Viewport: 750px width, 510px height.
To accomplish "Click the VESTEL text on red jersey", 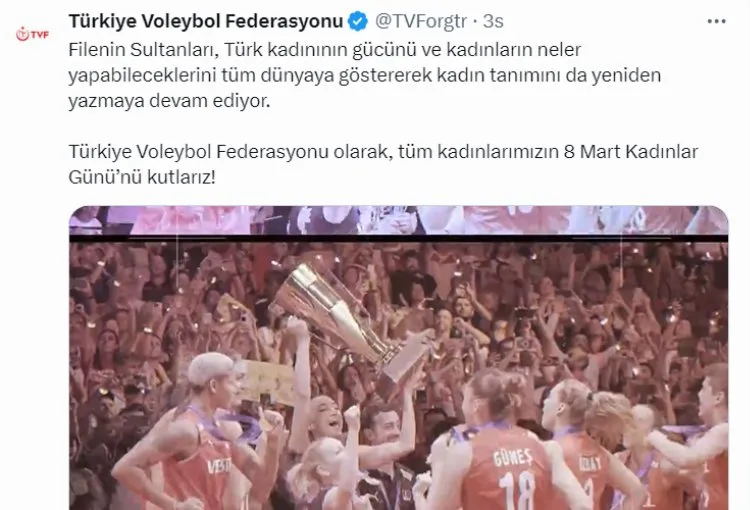I will 219,466.
